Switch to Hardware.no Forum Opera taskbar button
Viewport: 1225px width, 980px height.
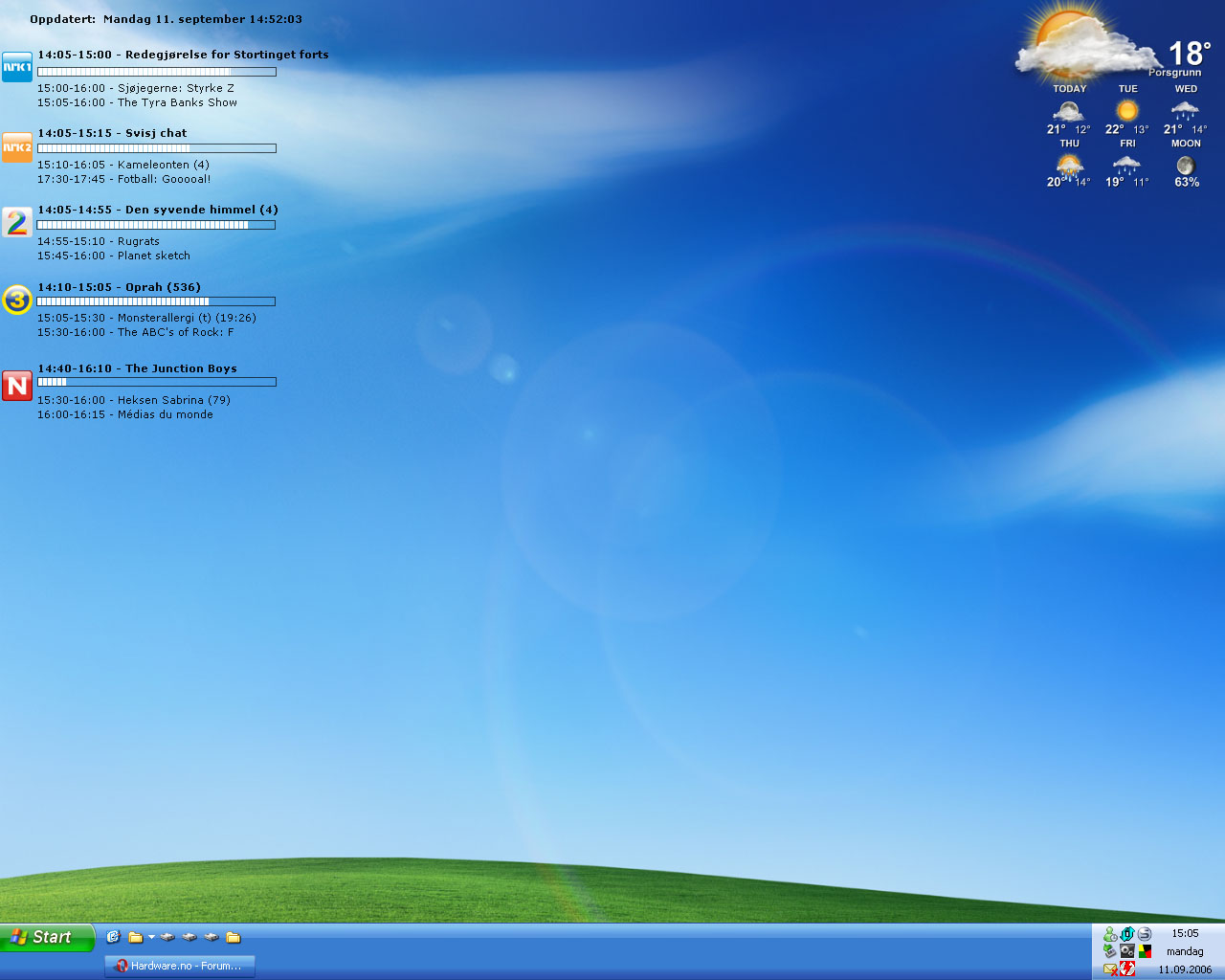point(180,967)
